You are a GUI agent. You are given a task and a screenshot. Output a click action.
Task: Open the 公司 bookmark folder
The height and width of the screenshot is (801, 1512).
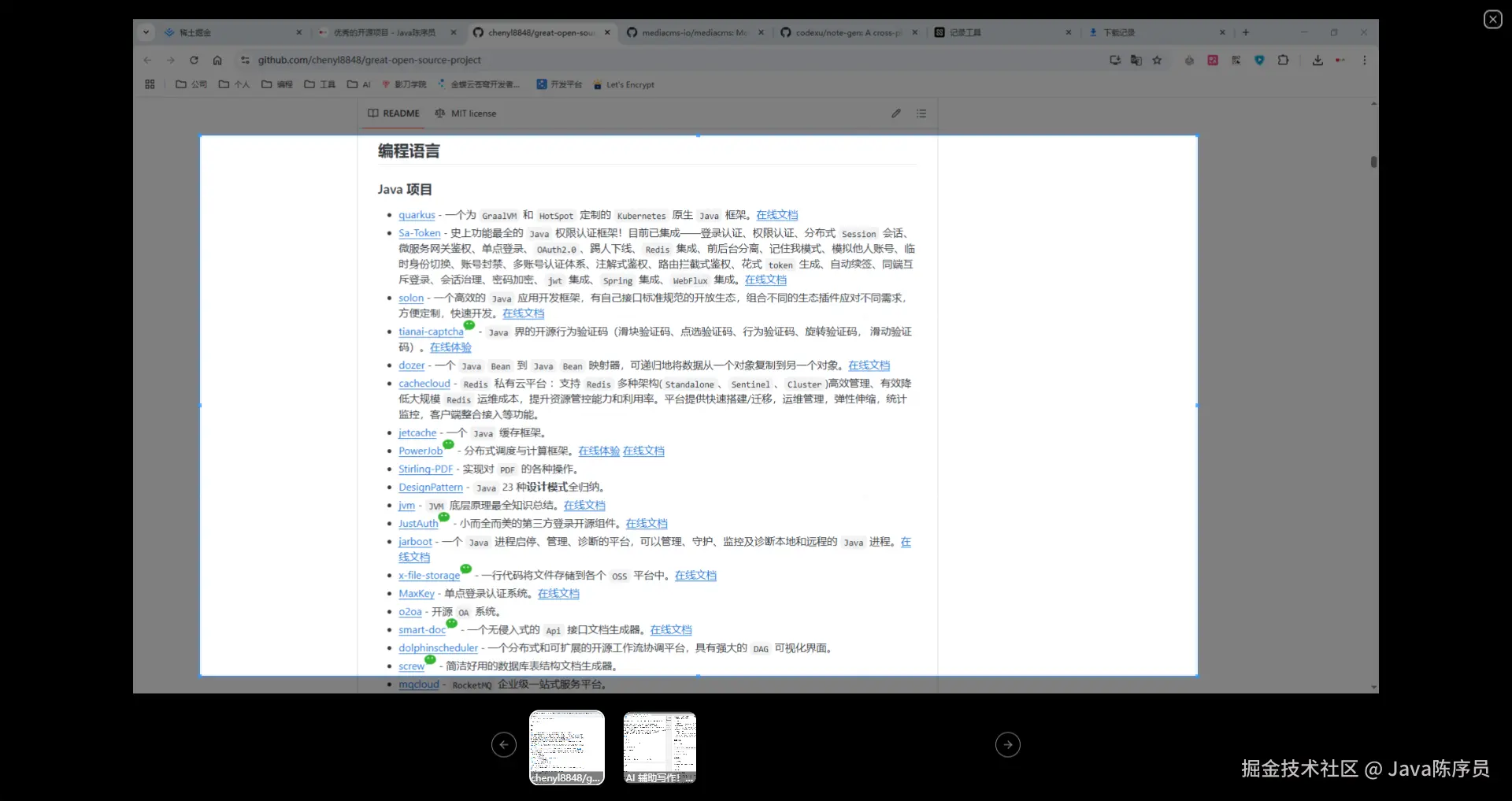[x=191, y=84]
